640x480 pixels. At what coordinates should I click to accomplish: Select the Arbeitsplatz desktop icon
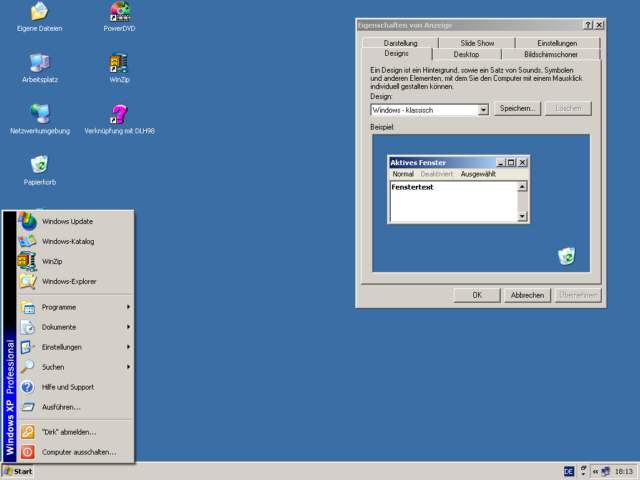[39, 63]
